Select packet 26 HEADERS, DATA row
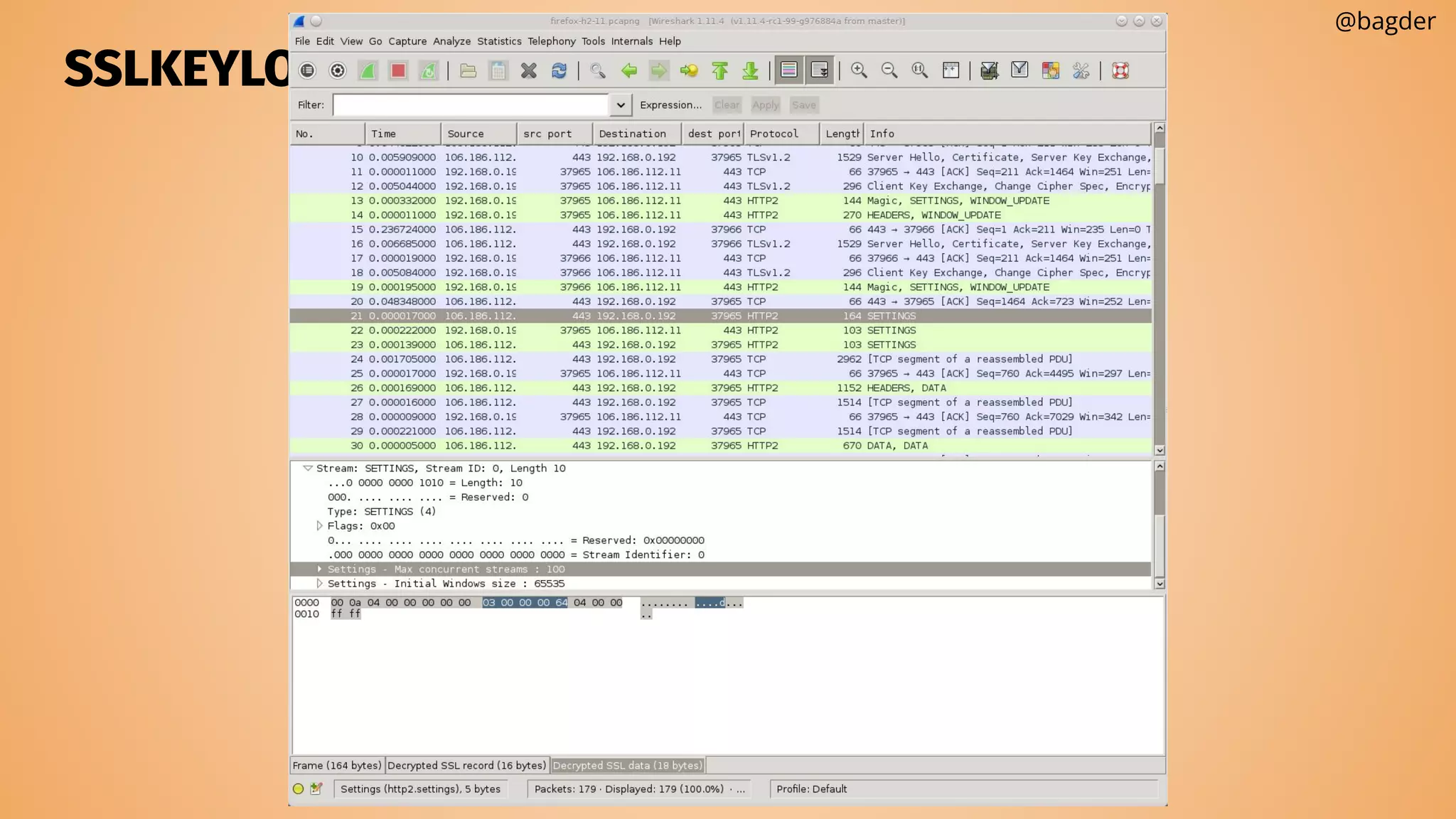 721,387
